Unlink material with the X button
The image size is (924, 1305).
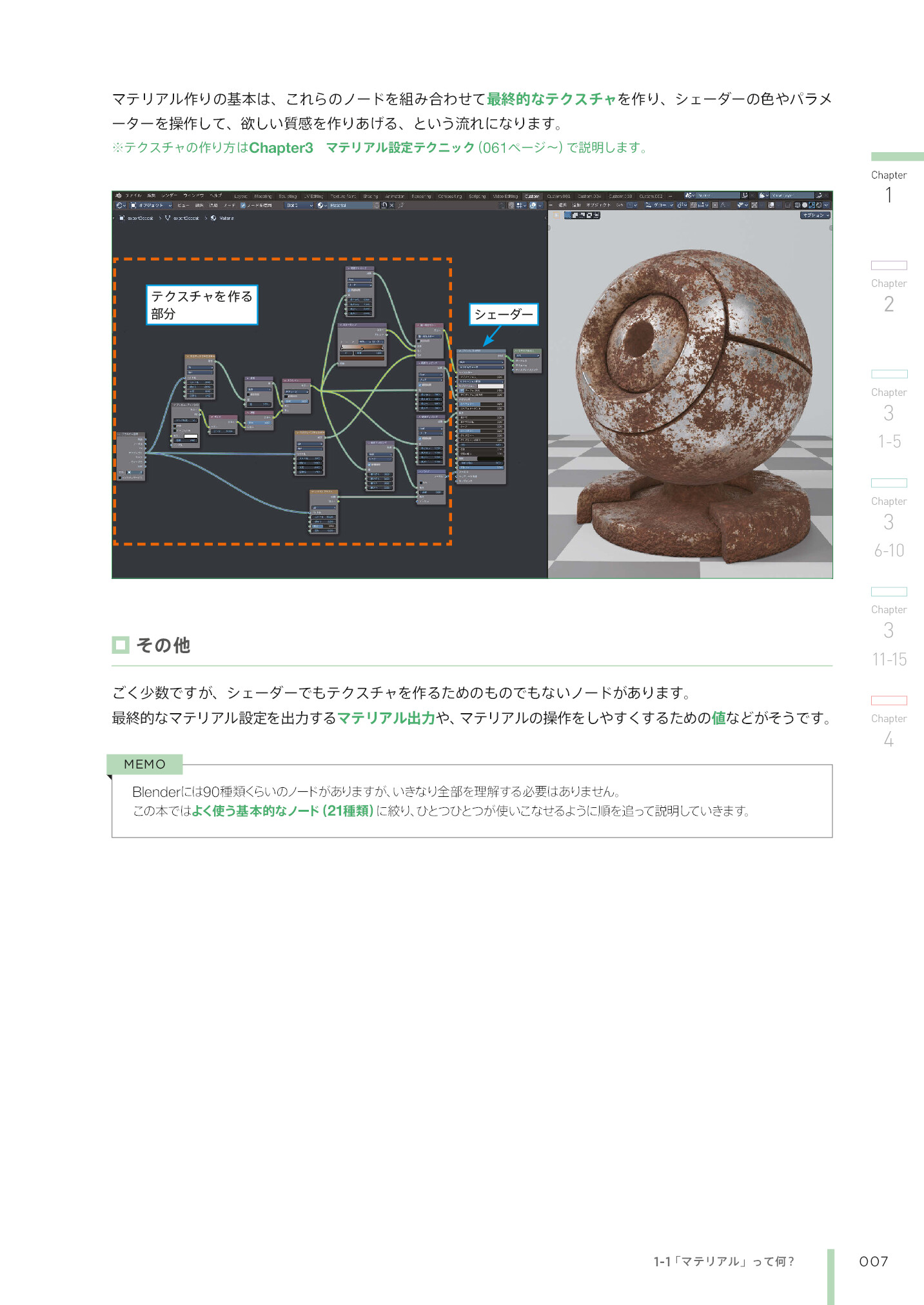[391, 205]
